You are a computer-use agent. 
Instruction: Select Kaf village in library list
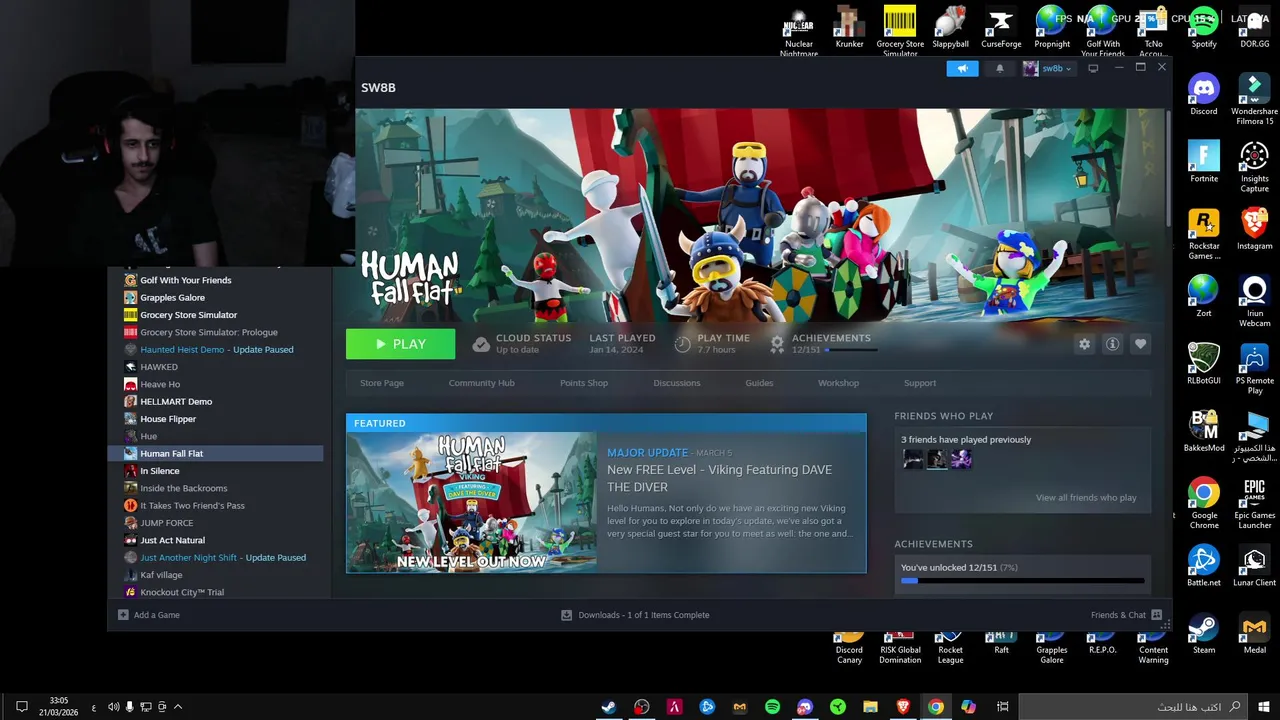tap(153, 575)
